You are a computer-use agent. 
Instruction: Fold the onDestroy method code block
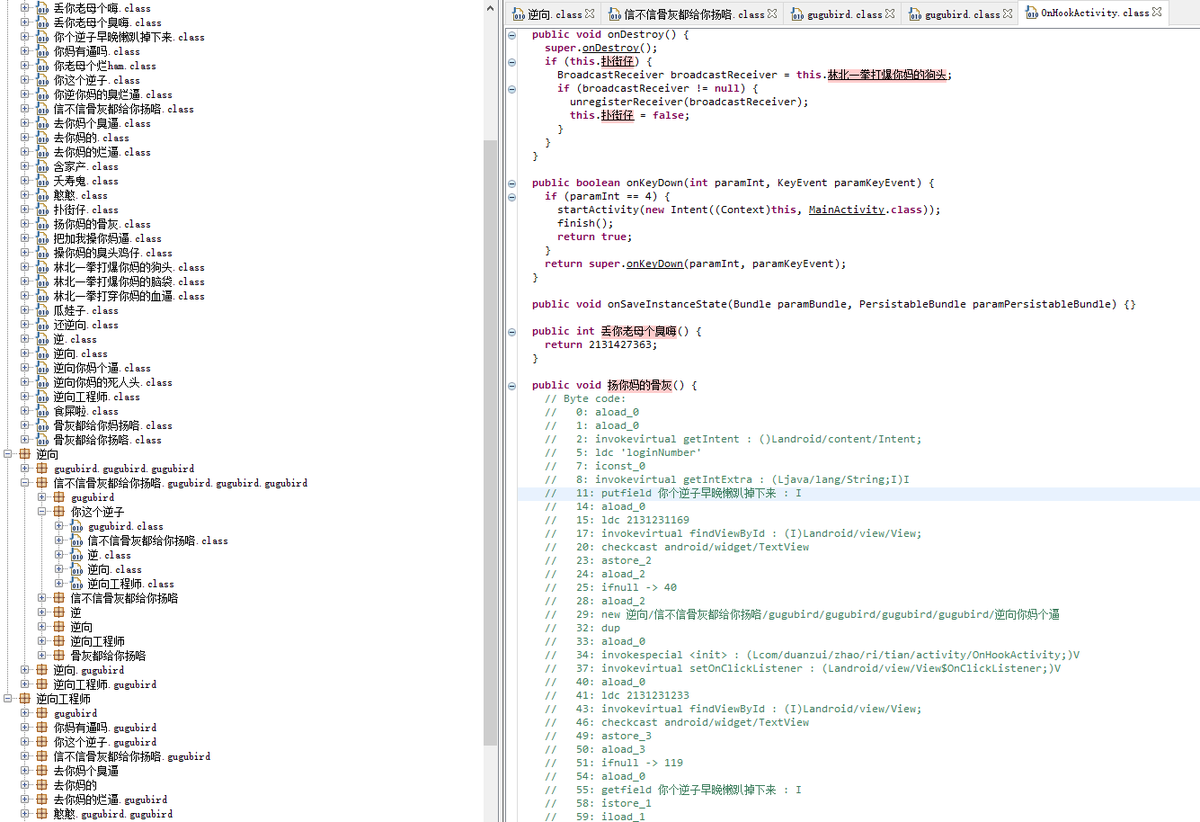pos(512,34)
